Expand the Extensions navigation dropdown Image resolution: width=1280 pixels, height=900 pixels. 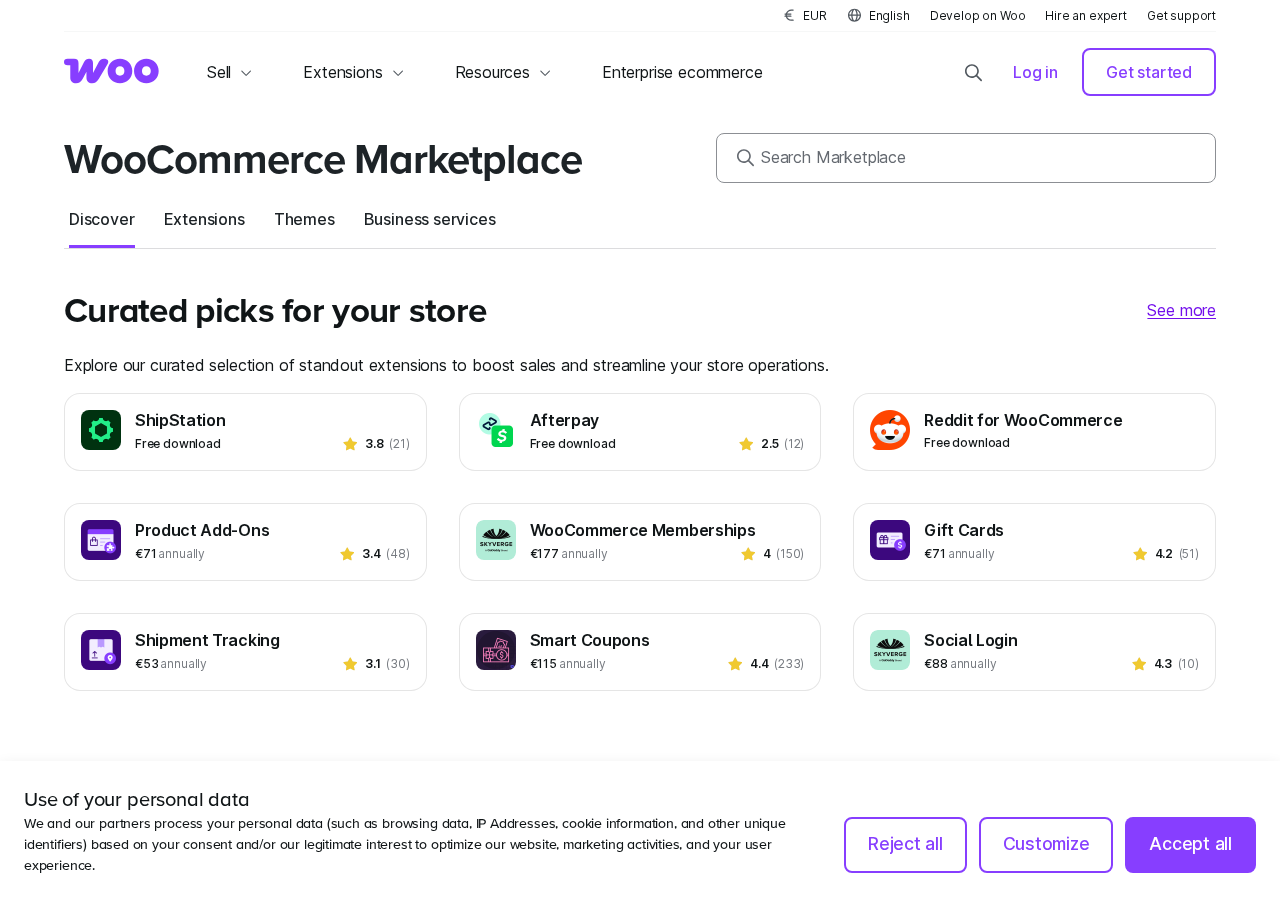click(x=354, y=72)
